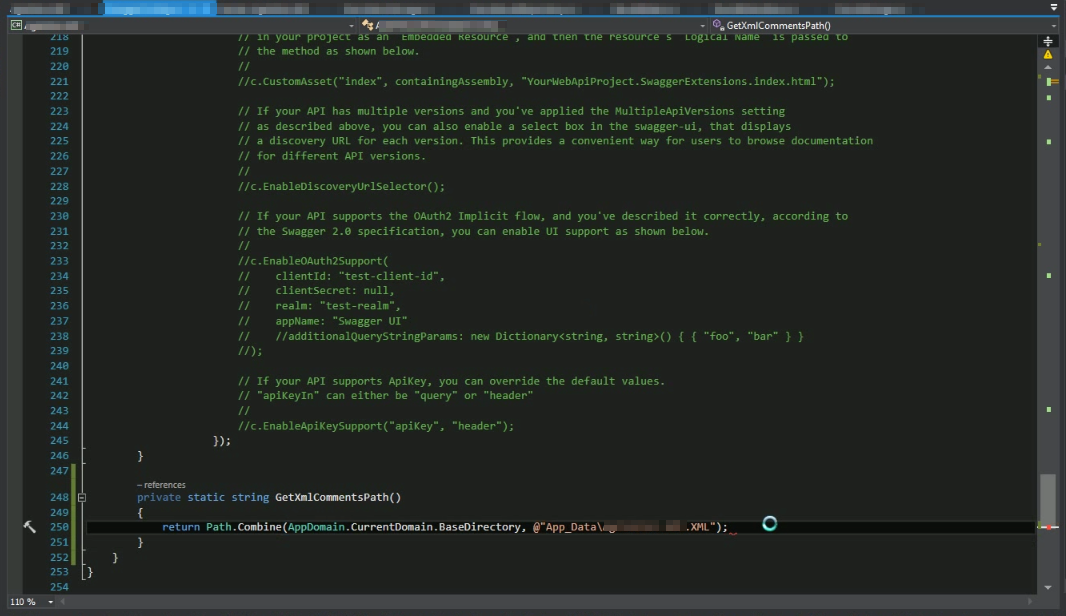The image size is (1066, 616).
Task: Click the 'the method as shown below.' comment
Action: (328, 52)
